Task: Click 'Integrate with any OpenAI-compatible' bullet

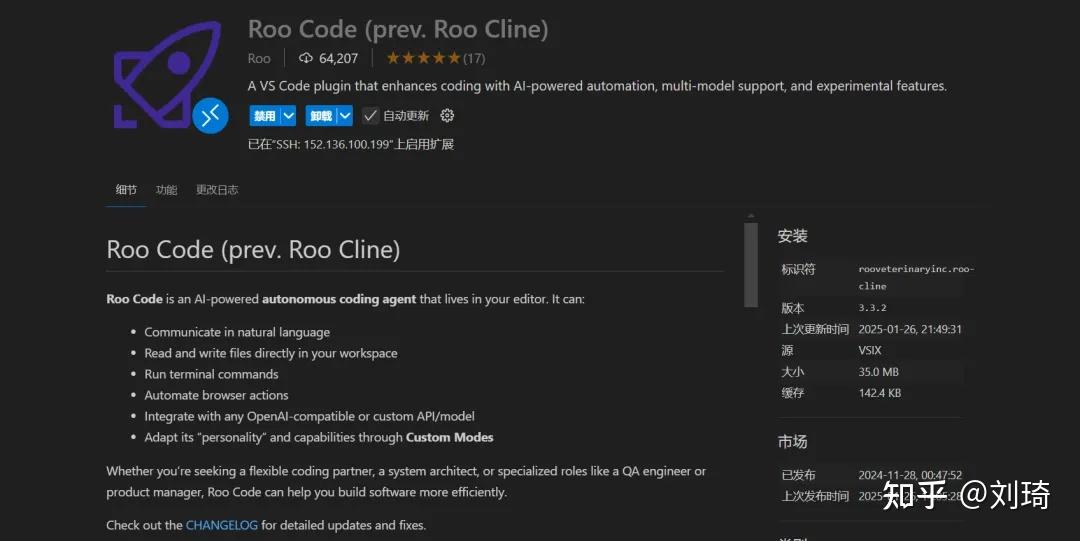Action: pos(309,416)
